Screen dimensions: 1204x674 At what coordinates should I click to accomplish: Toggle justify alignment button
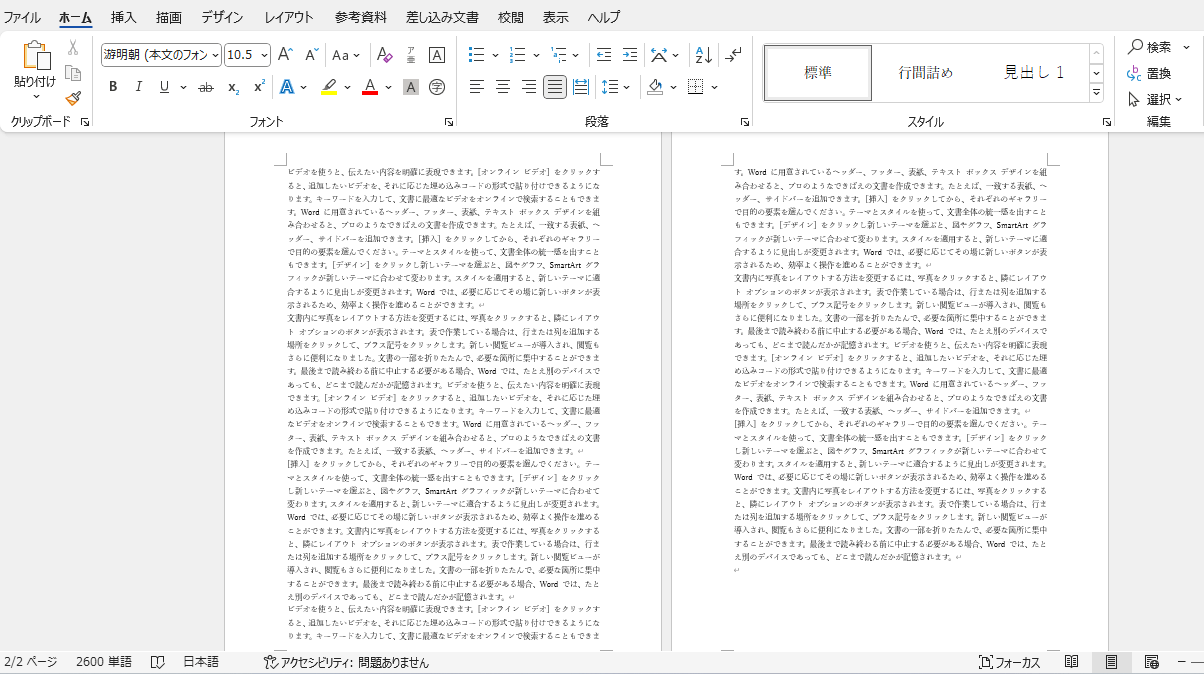click(554, 87)
